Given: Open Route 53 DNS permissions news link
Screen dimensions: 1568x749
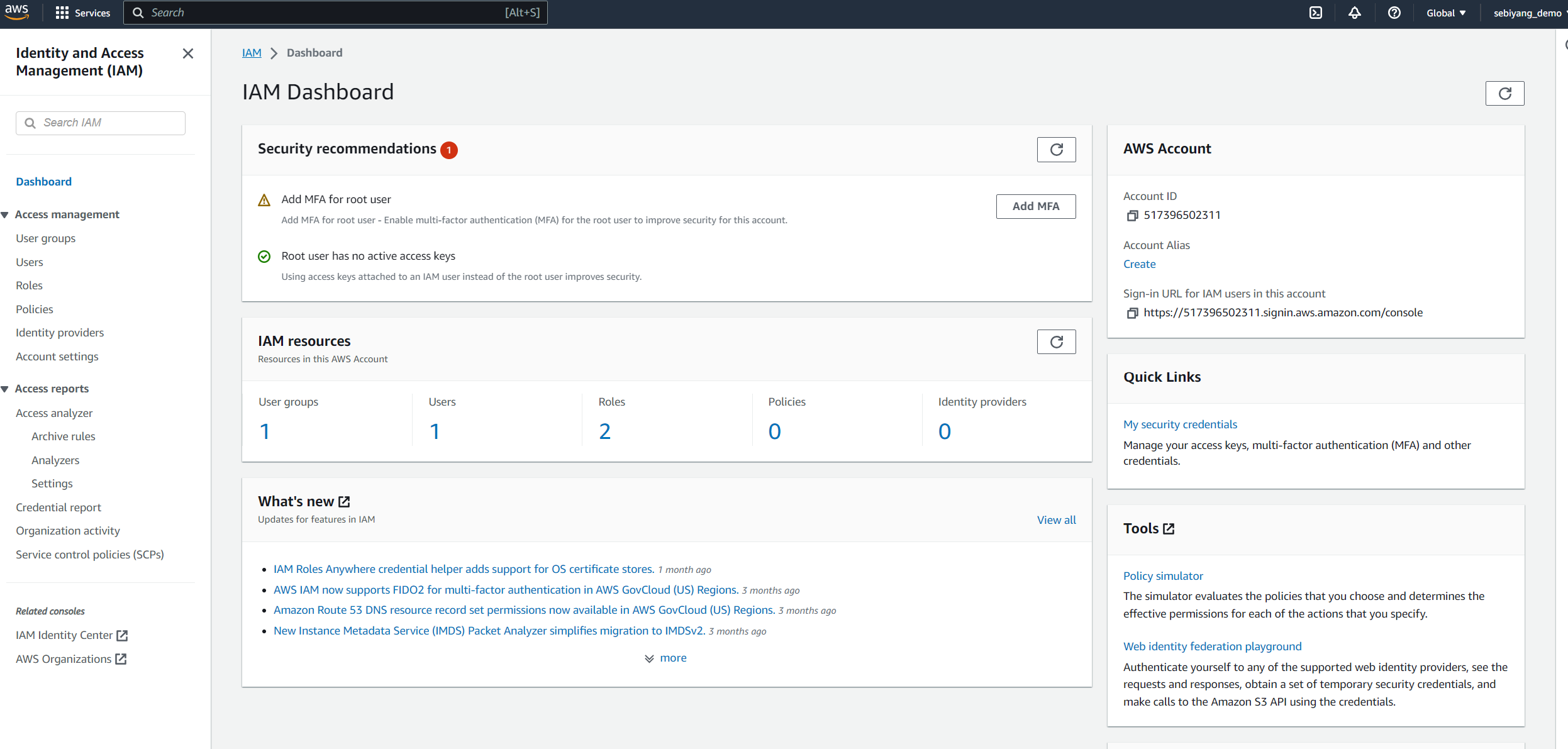Looking at the screenshot, I should click(x=524, y=610).
